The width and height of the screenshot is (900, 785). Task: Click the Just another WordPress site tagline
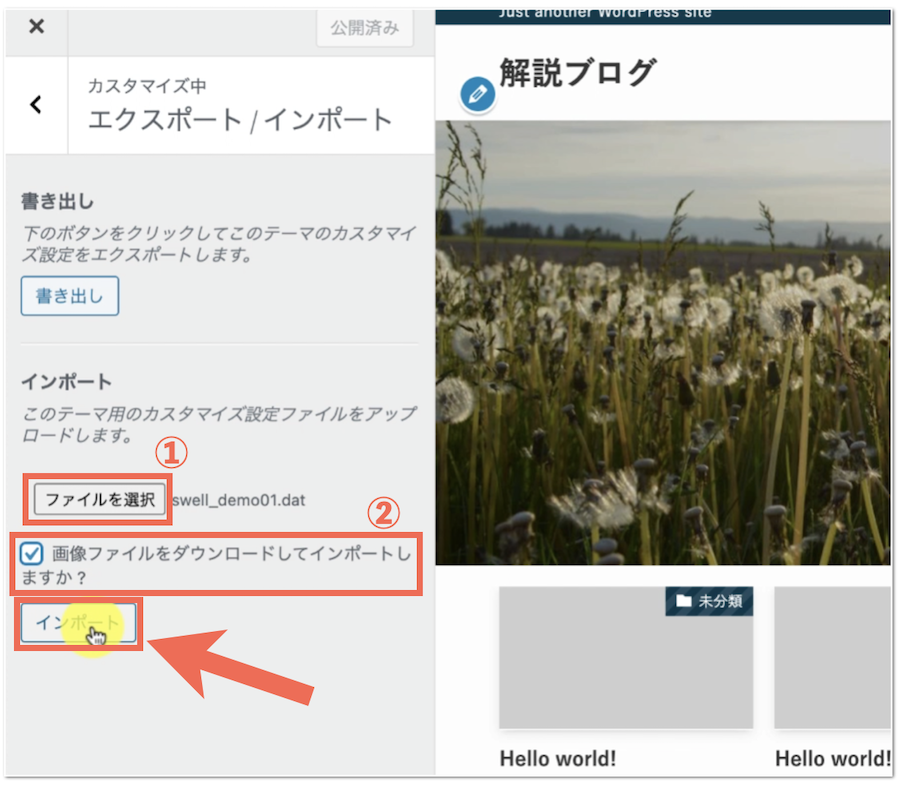tap(605, 12)
